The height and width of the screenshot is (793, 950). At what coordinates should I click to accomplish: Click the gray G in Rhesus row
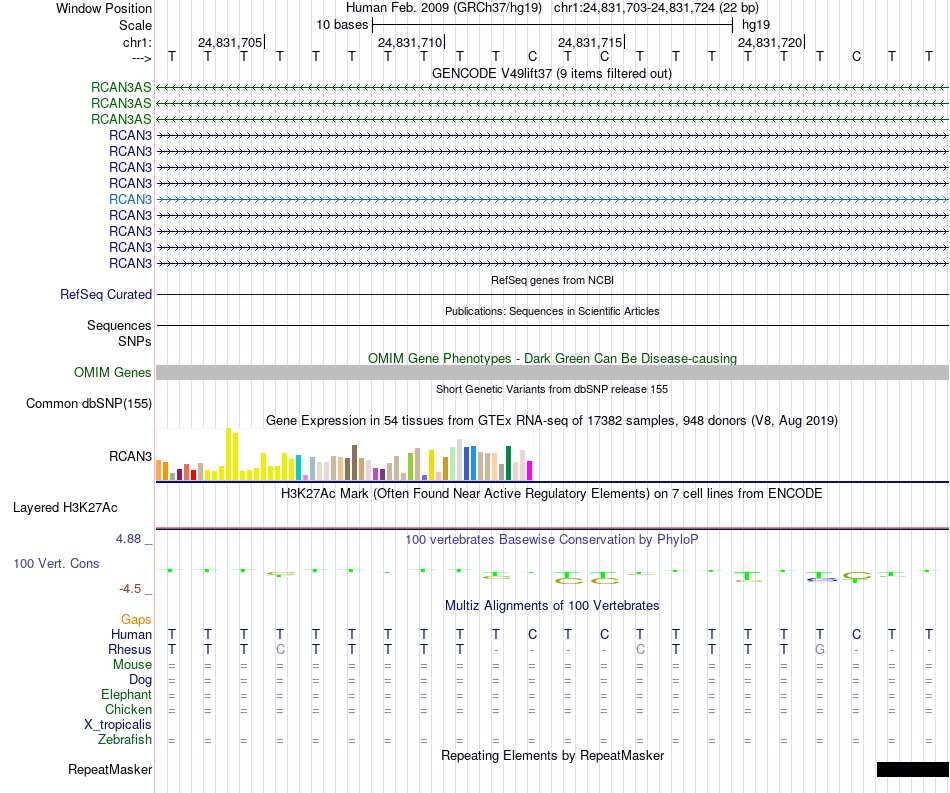pyautogui.click(x=820, y=649)
